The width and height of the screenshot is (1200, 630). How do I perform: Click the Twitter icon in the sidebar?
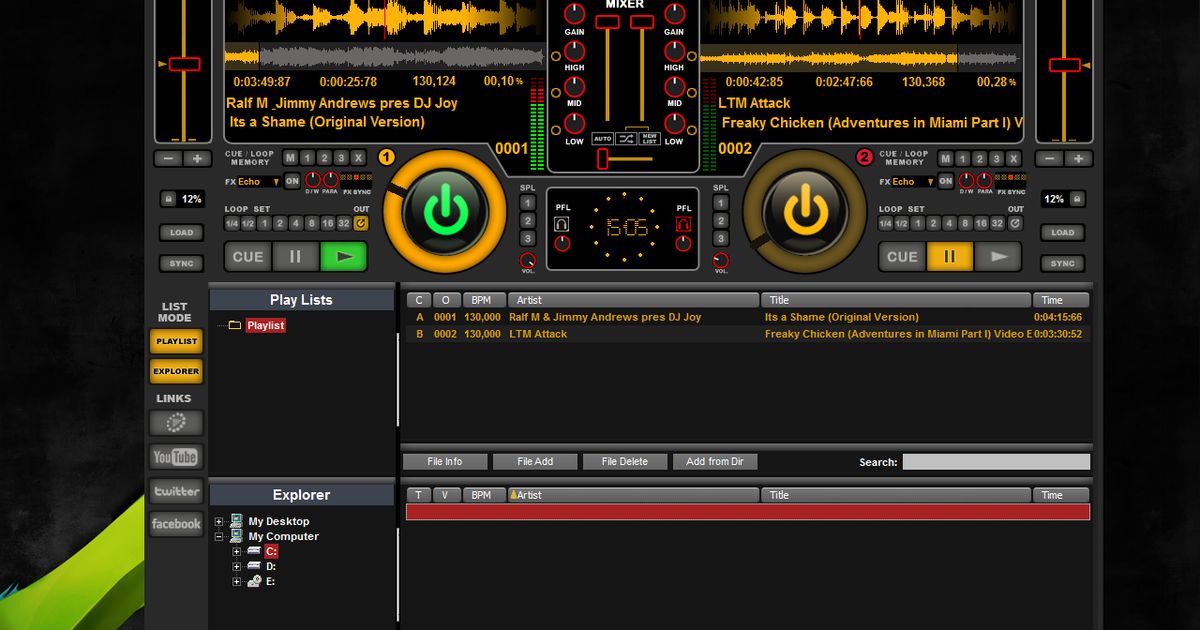[x=175, y=491]
